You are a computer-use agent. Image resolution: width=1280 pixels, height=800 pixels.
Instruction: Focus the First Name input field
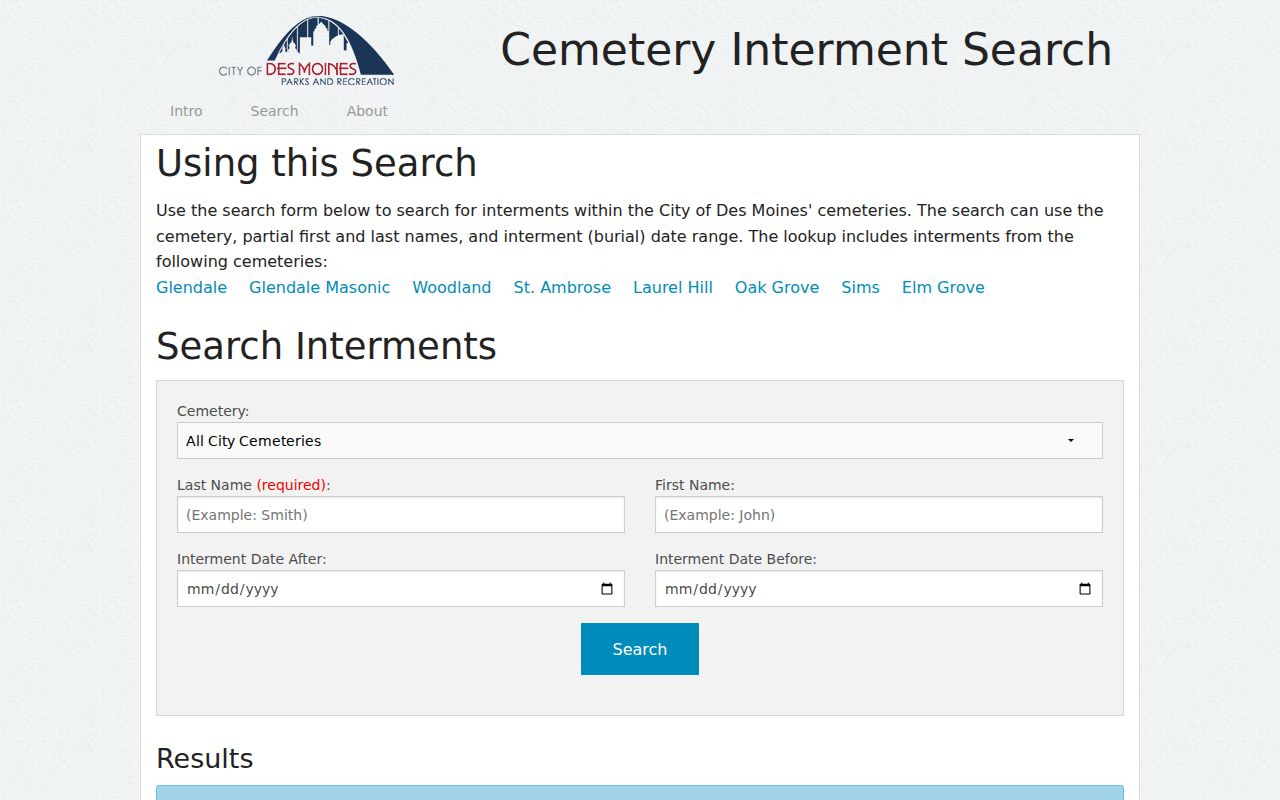[x=879, y=515]
